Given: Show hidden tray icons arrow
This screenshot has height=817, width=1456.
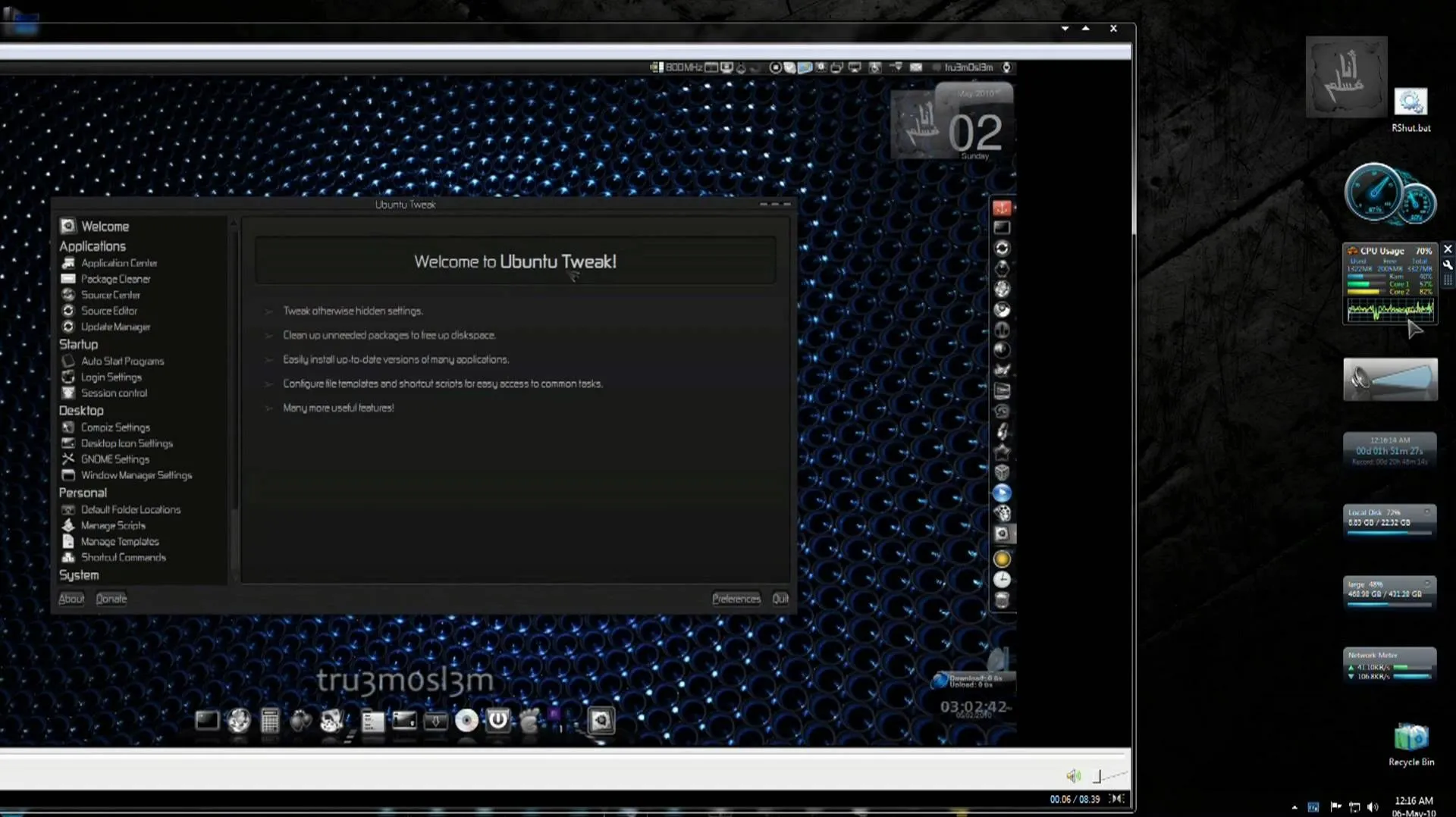Looking at the screenshot, I should (1294, 807).
